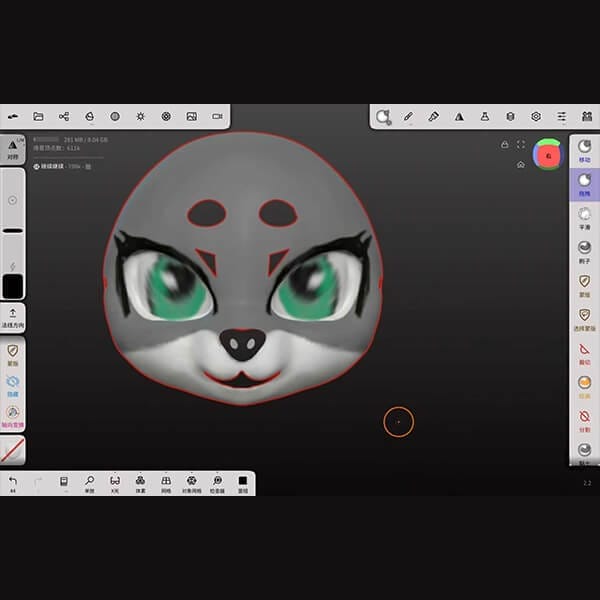This screenshot has height=600, width=600.
Task: Open the Interface sliders menu
Action: tap(561, 116)
